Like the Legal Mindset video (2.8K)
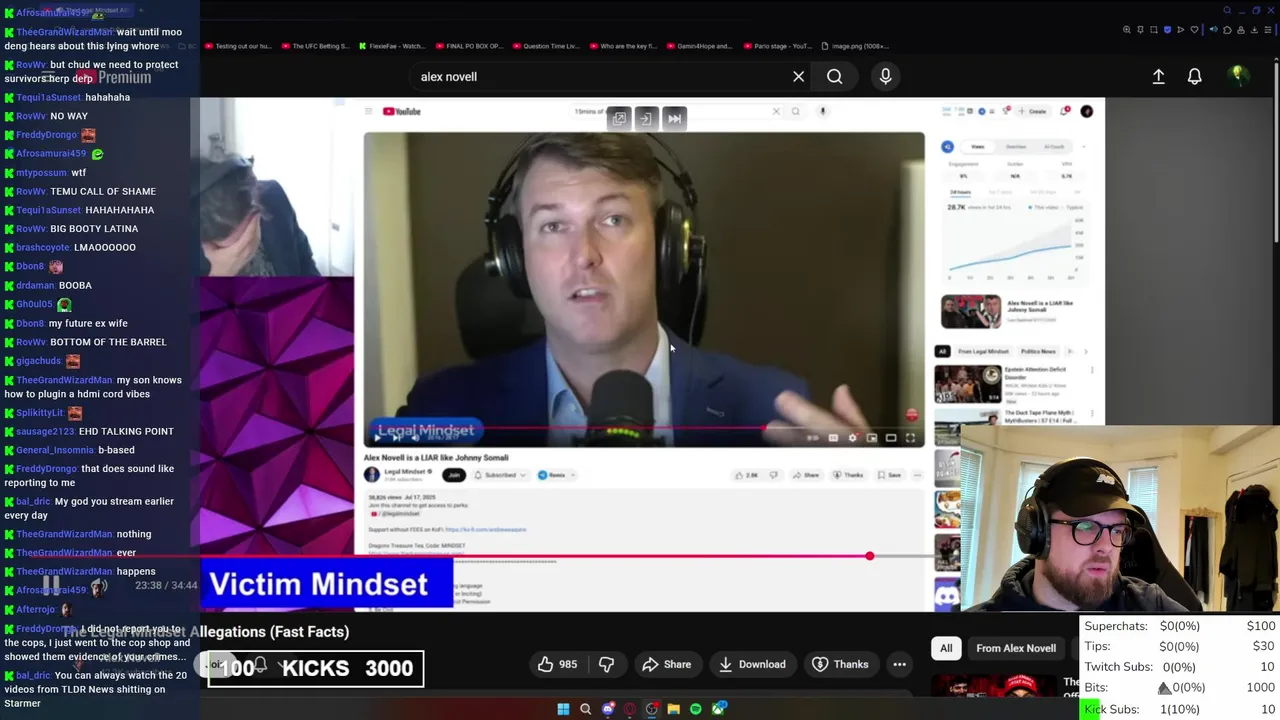 (747, 475)
